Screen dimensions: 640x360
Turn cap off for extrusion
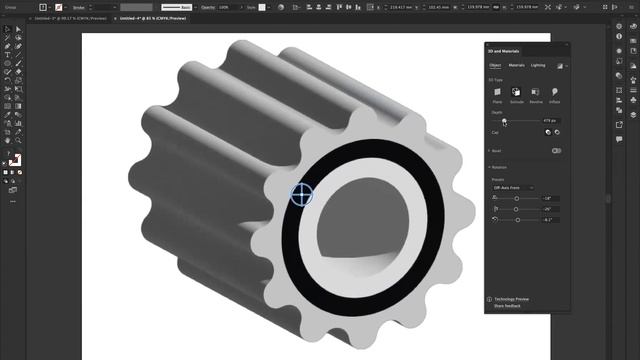point(557,132)
